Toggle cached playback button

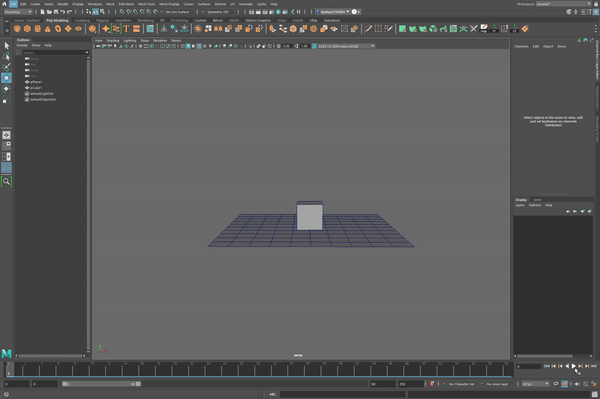(x=564, y=384)
